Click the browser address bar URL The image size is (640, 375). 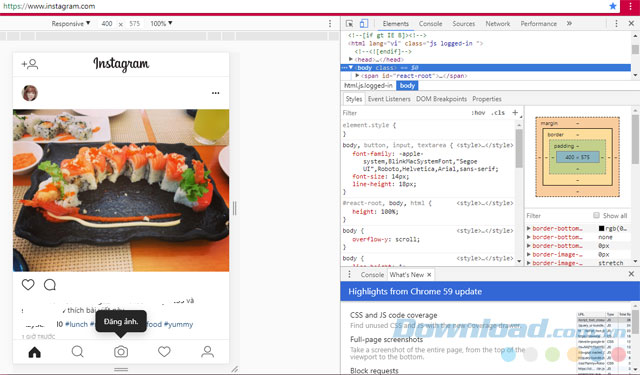point(49,6)
